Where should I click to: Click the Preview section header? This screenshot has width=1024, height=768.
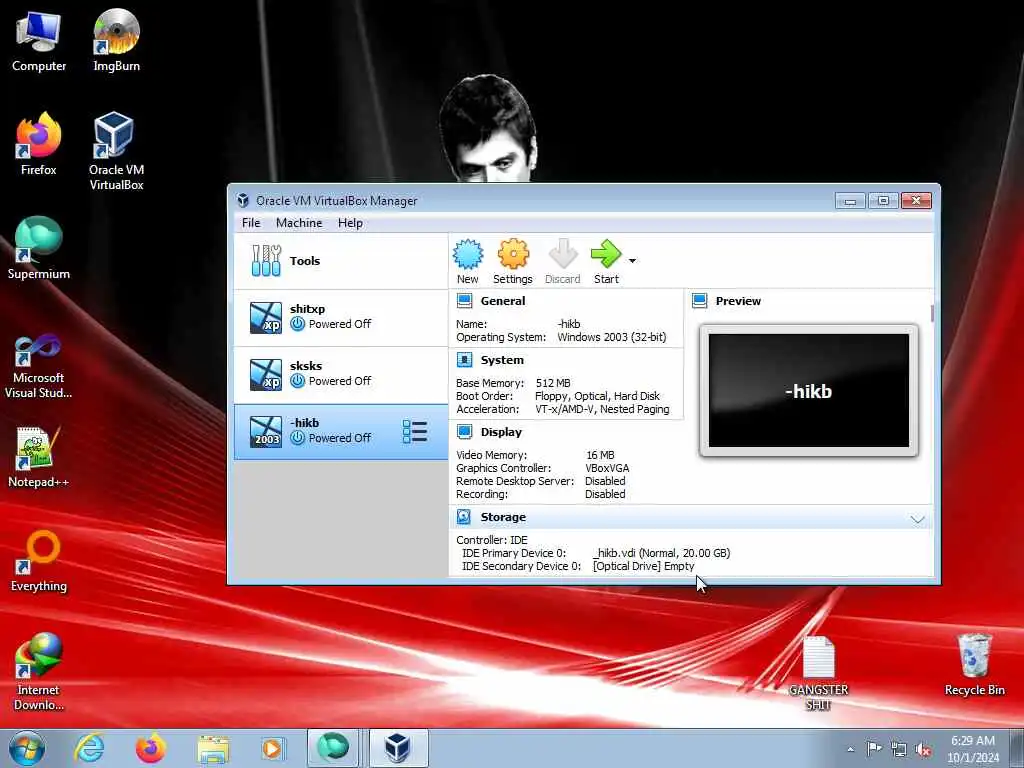pyautogui.click(x=738, y=301)
